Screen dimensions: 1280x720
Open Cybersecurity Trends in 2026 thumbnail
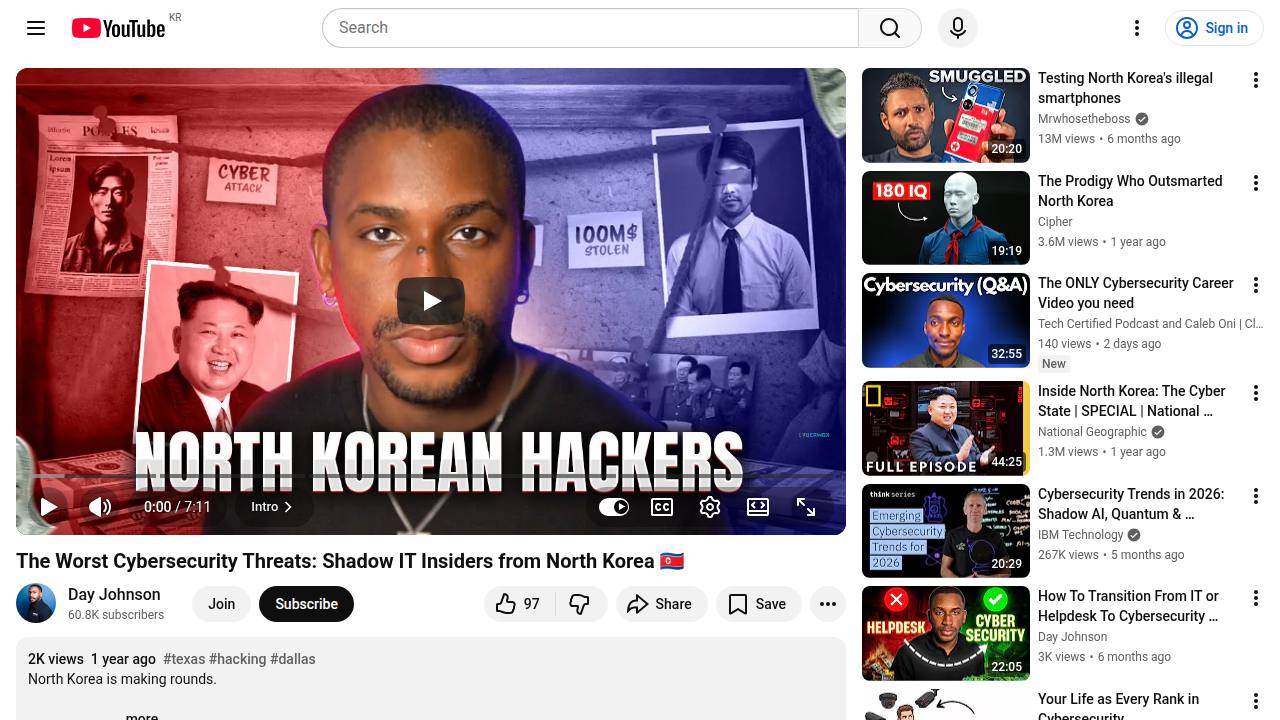(946, 531)
